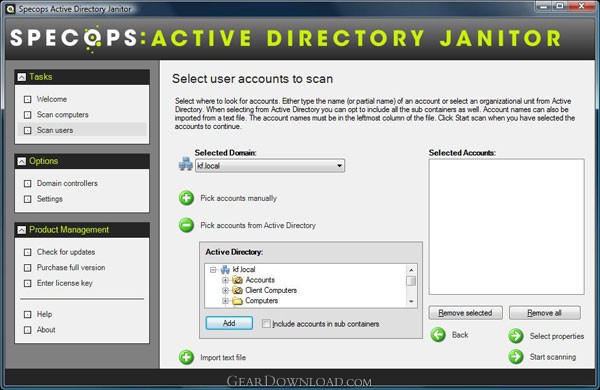600x390 pixels.
Task: Click the Specops app icon in the title bar
Action: click(10, 9)
